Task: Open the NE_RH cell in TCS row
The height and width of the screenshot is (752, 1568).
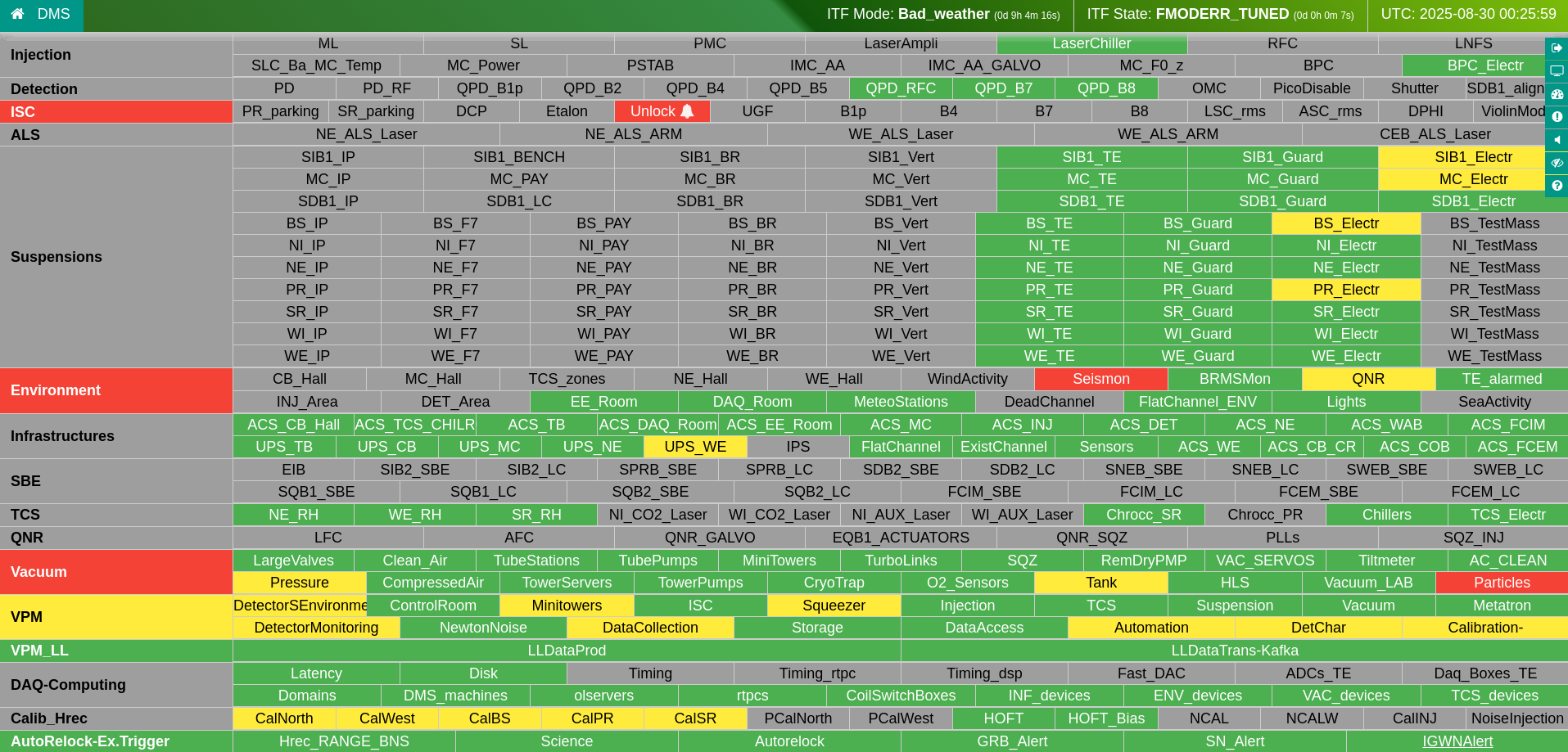Action: click(x=293, y=515)
